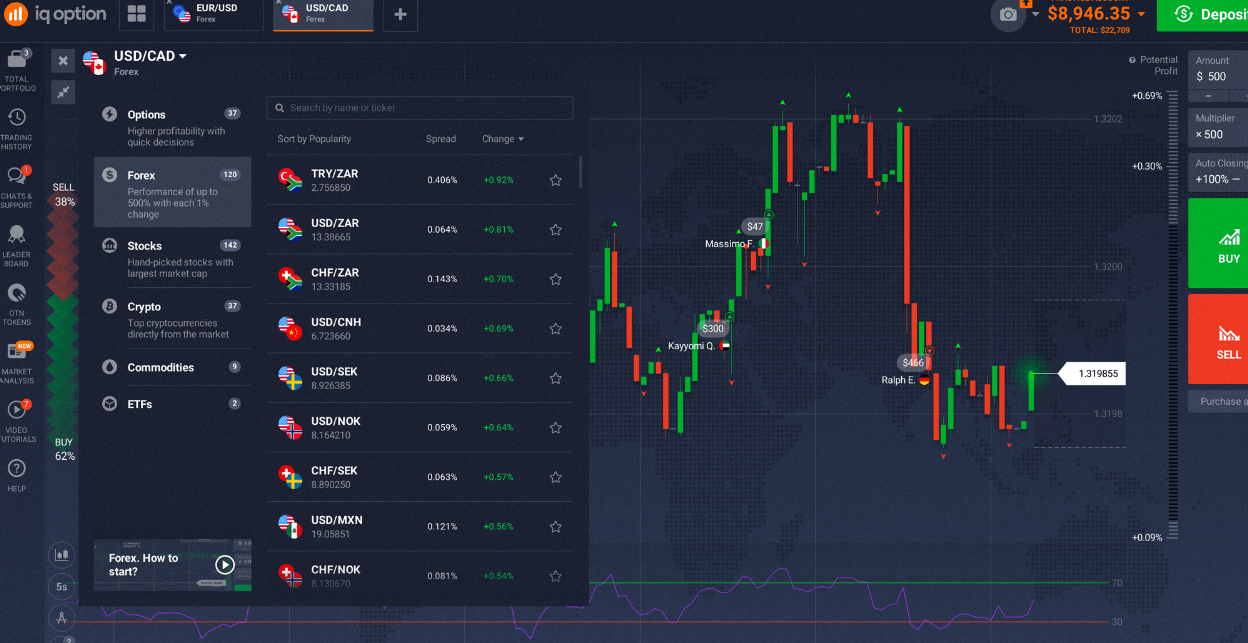
Task: Favorite USD/MXN with star
Action: click(x=555, y=526)
